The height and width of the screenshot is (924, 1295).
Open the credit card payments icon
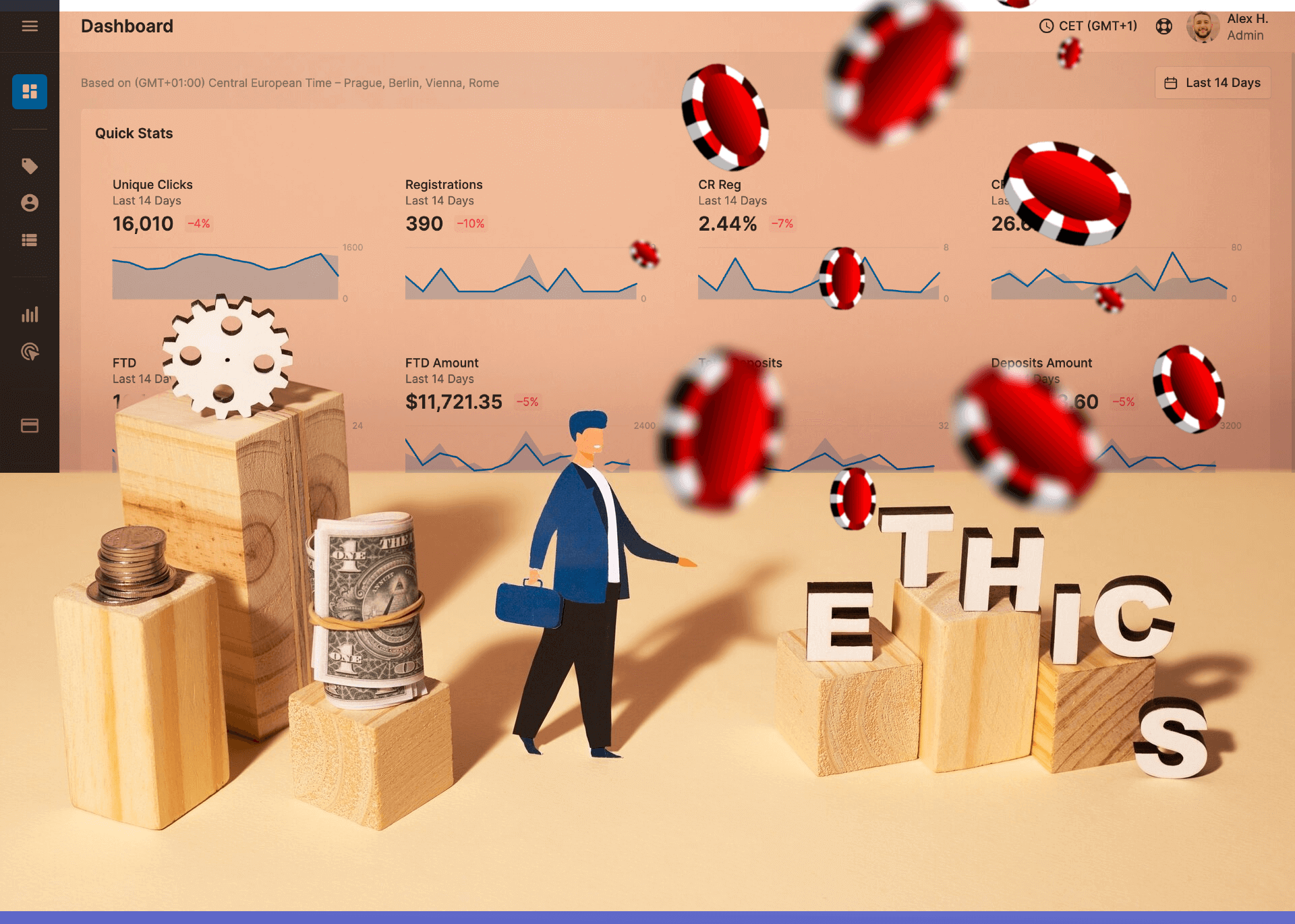[x=30, y=426]
